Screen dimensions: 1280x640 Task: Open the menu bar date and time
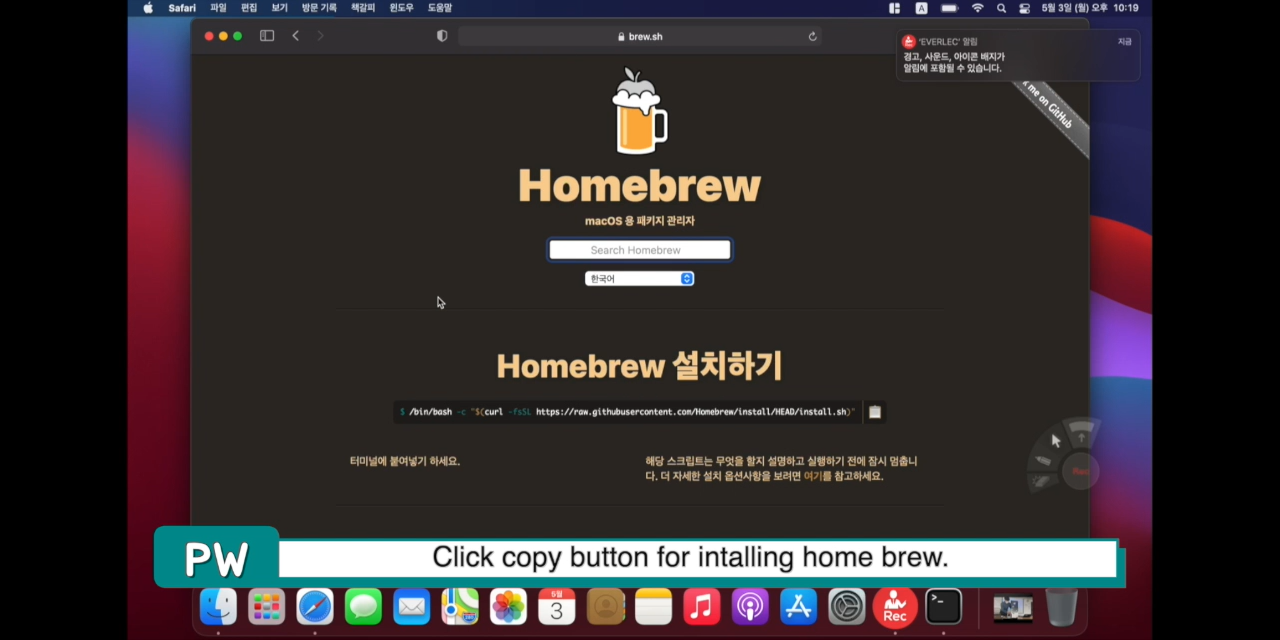(x=1091, y=8)
